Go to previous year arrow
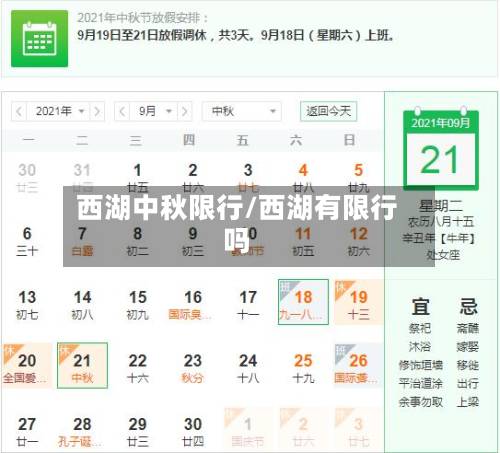 (x=19, y=111)
